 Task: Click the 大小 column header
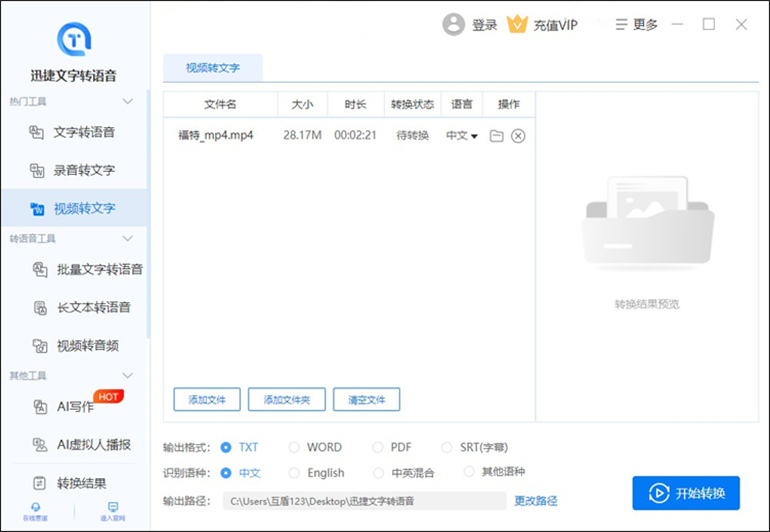coord(302,104)
